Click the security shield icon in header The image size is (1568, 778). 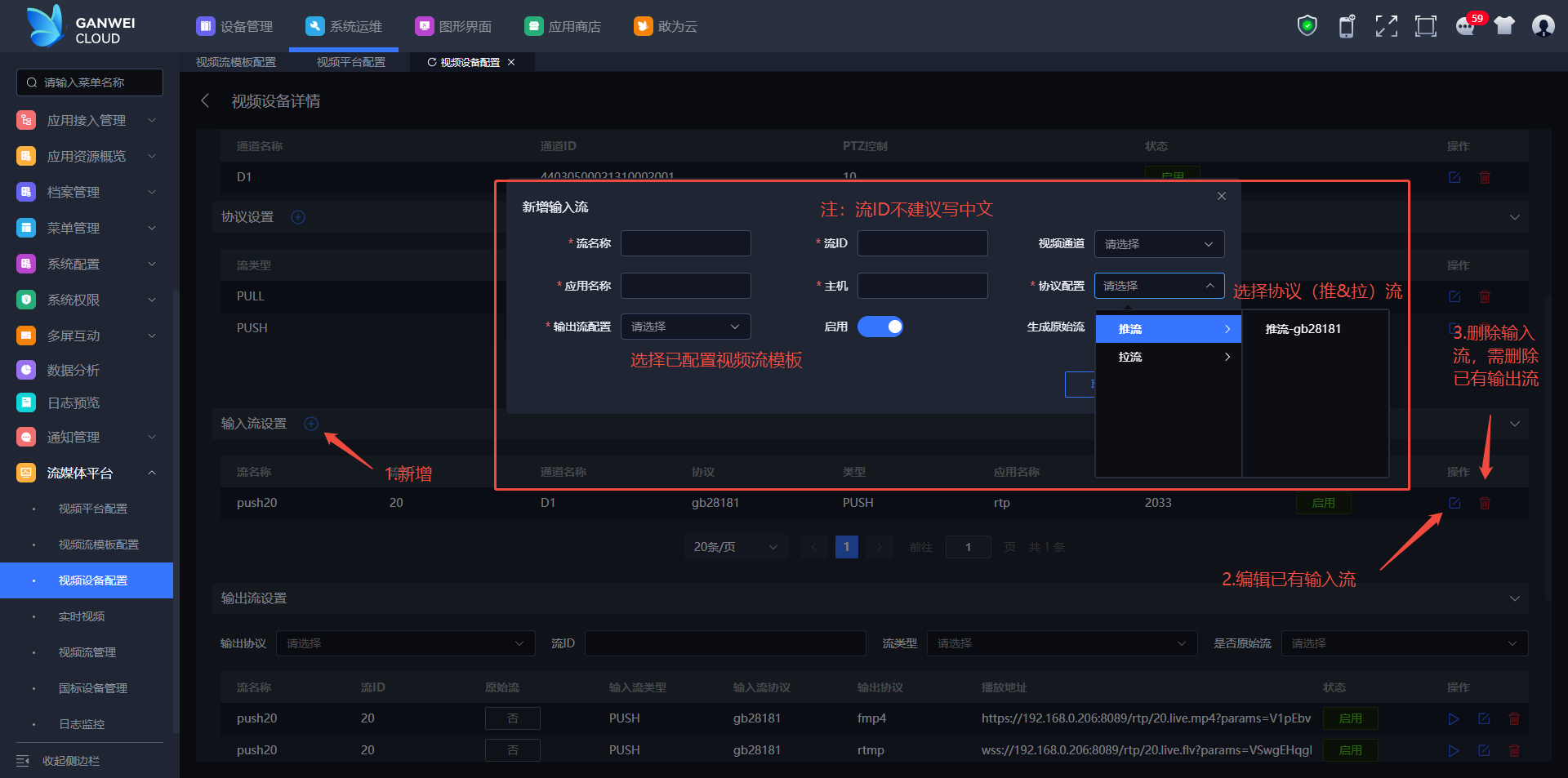click(1307, 26)
